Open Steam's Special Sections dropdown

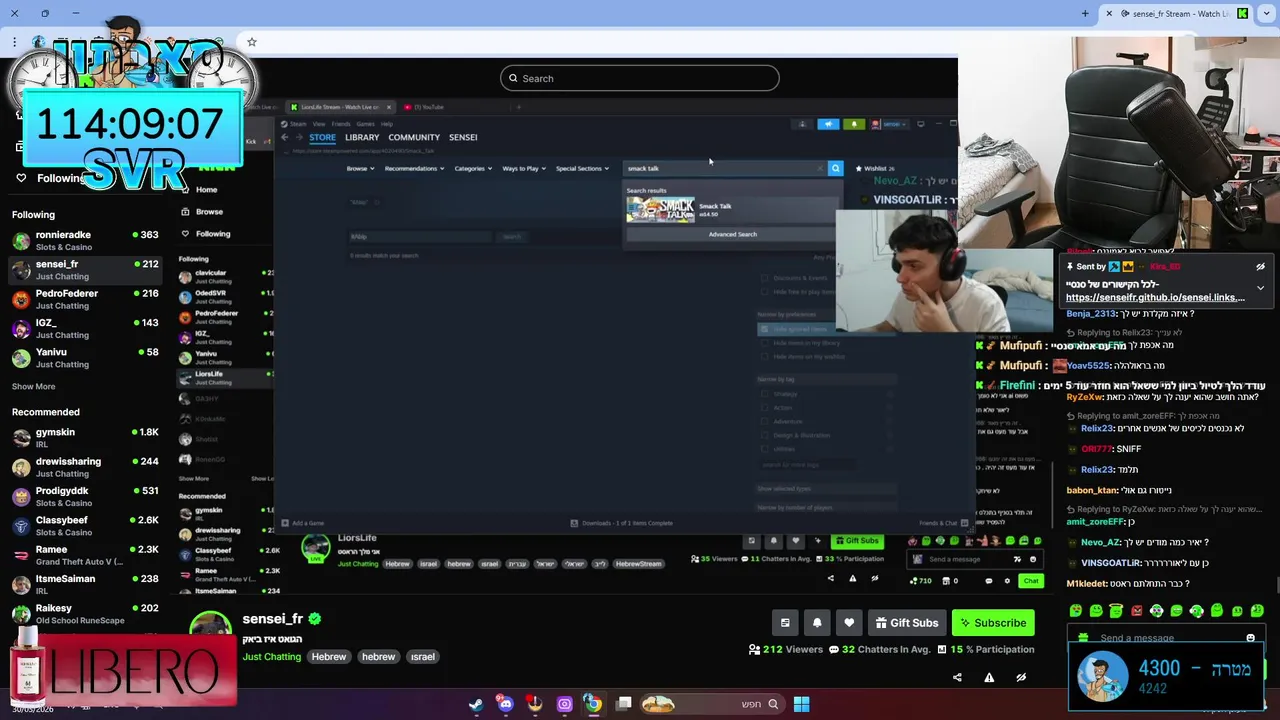(582, 168)
